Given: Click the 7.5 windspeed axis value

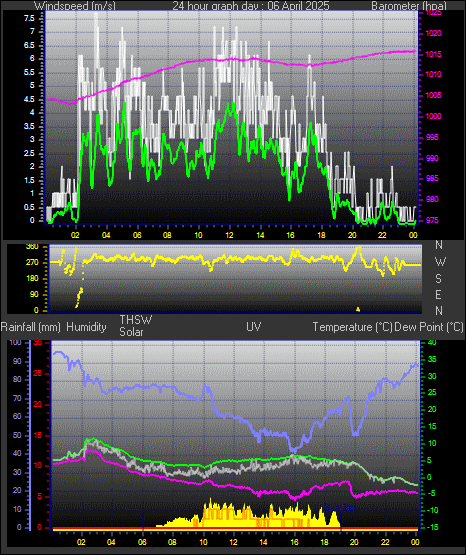Looking at the screenshot, I should point(29,18).
